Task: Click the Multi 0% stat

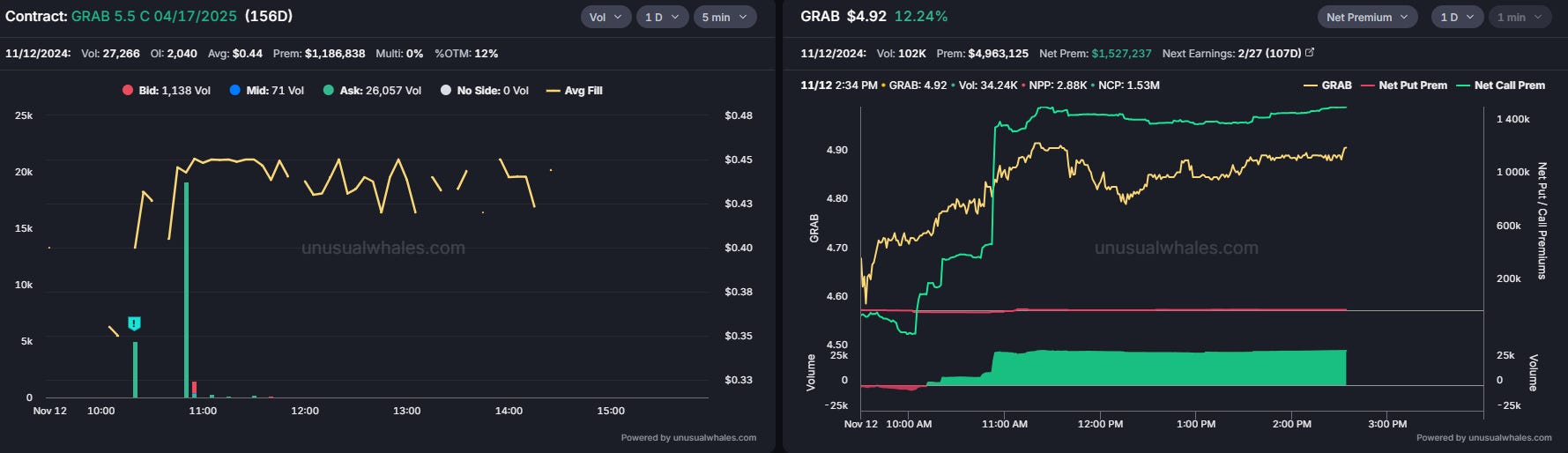Action: pos(399,54)
